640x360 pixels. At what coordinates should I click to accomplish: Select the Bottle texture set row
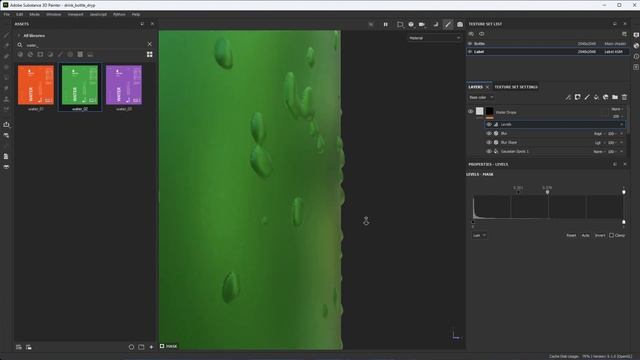pyautogui.click(x=547, y=44)
